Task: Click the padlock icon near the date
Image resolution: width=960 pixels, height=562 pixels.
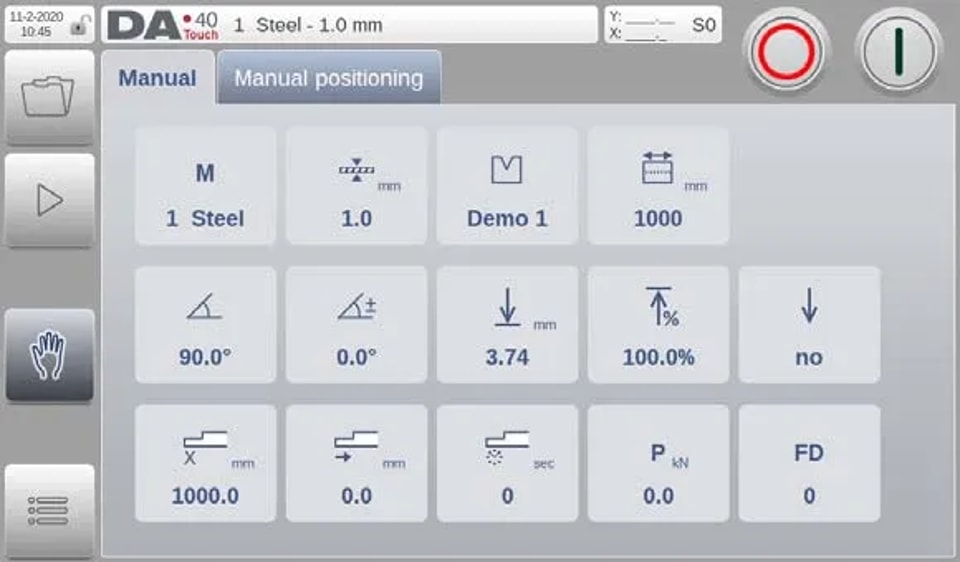Action: (x=78, y=25)
